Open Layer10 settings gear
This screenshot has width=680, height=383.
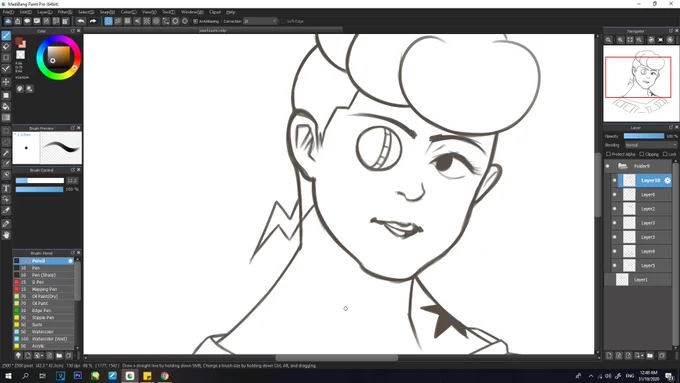pyautogui.click(x=667, y=180)
